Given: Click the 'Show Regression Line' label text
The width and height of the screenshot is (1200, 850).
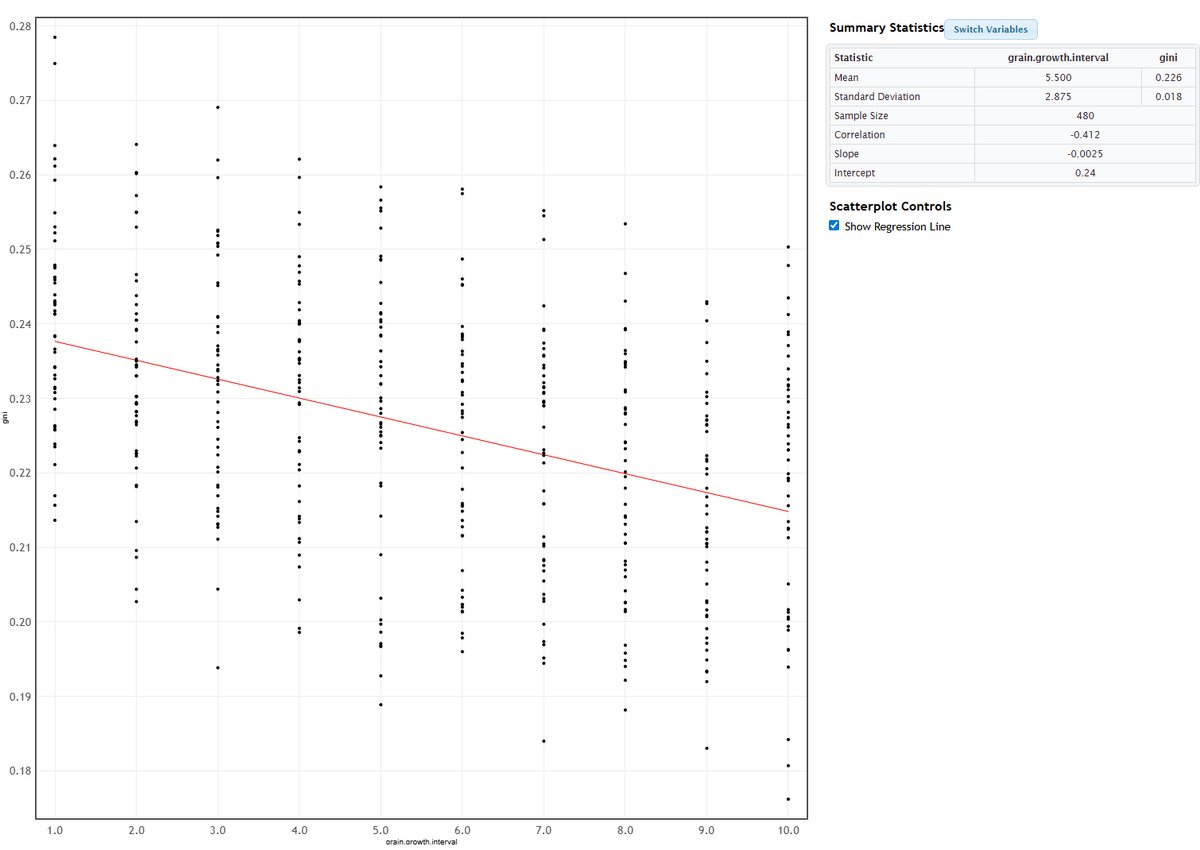Looking at the screenshot, I should (x=897, y=227).
